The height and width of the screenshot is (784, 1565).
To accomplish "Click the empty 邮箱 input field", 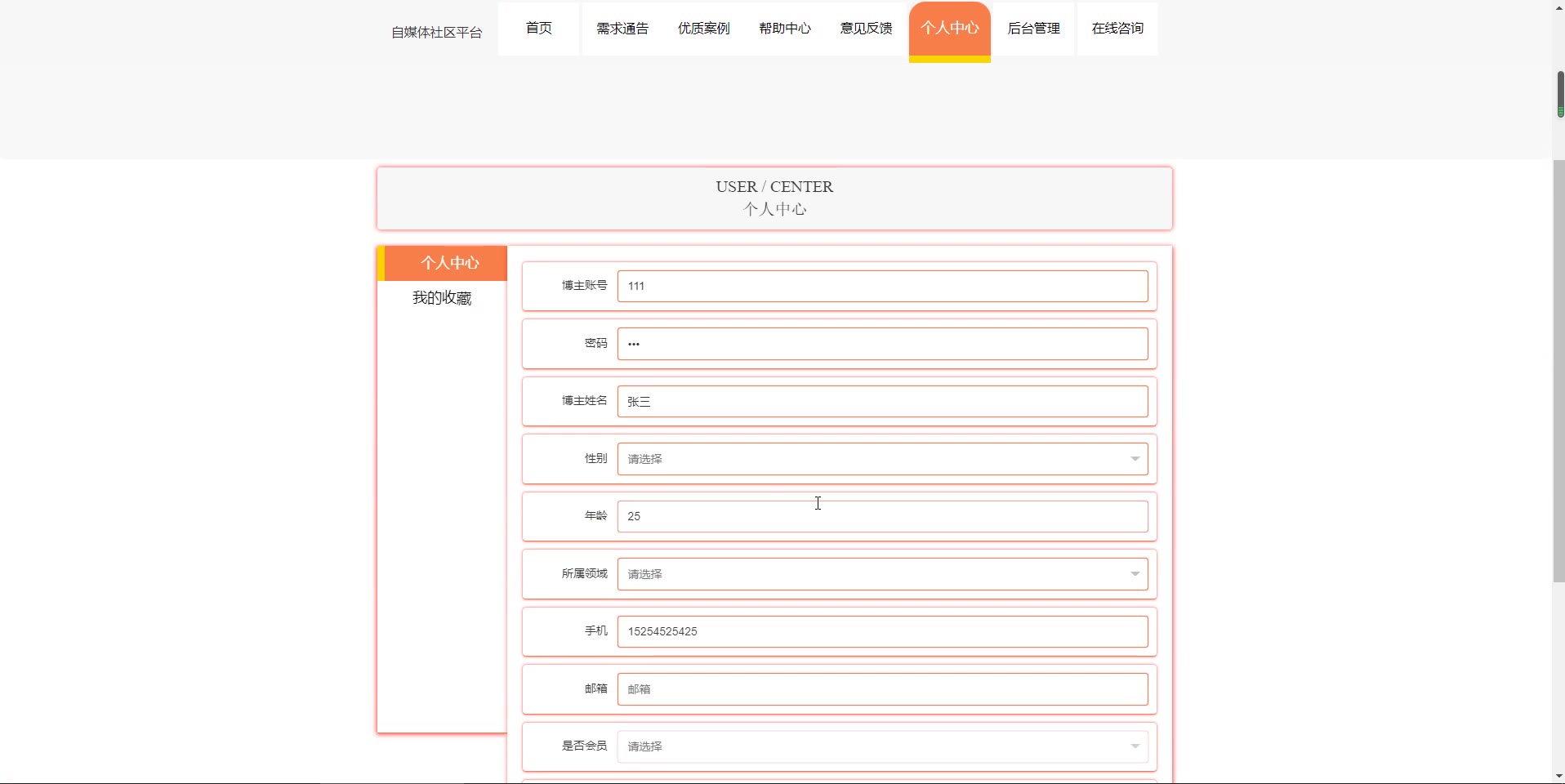I will point(882,689).
